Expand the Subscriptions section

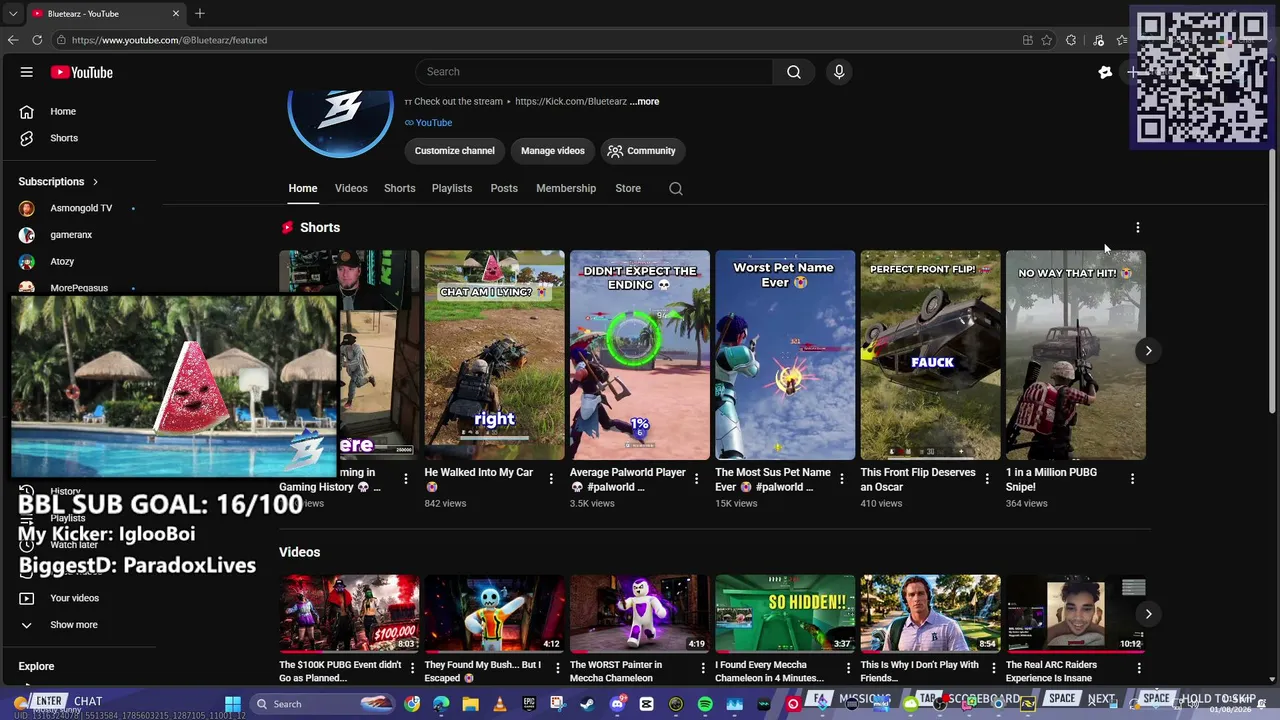[x=58, y=181]
